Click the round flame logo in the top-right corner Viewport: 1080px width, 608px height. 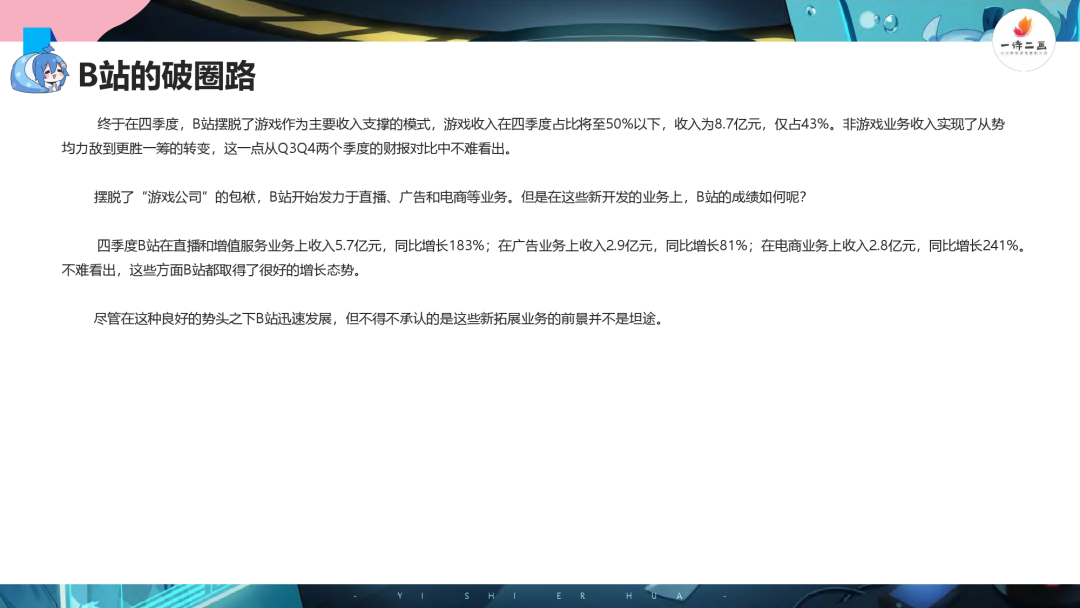1024,39
